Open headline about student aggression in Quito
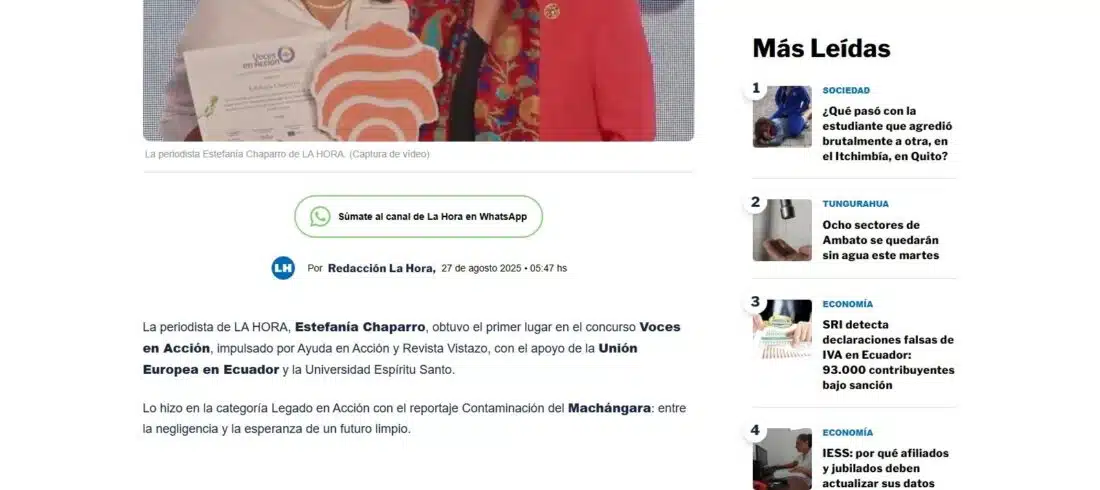This screenshot has width=1100, height=490. pyautogui.click(x=887, y=133)
